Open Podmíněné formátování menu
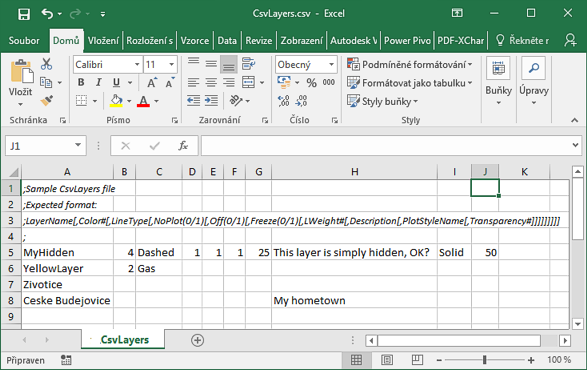 click(x=410, y=64)
